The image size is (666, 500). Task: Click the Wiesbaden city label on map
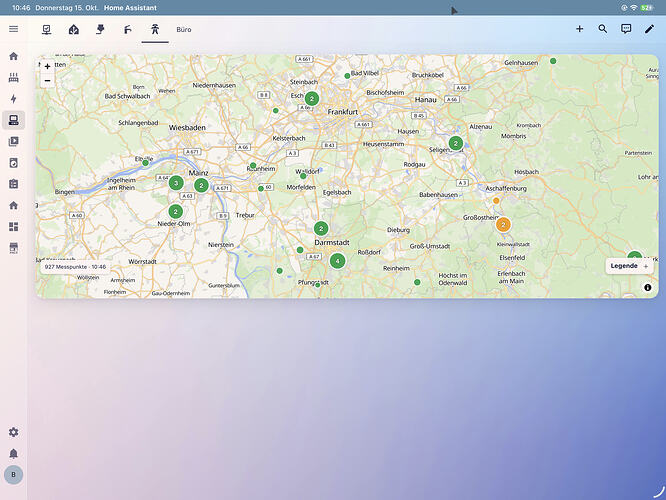click(x=187, y=127)
